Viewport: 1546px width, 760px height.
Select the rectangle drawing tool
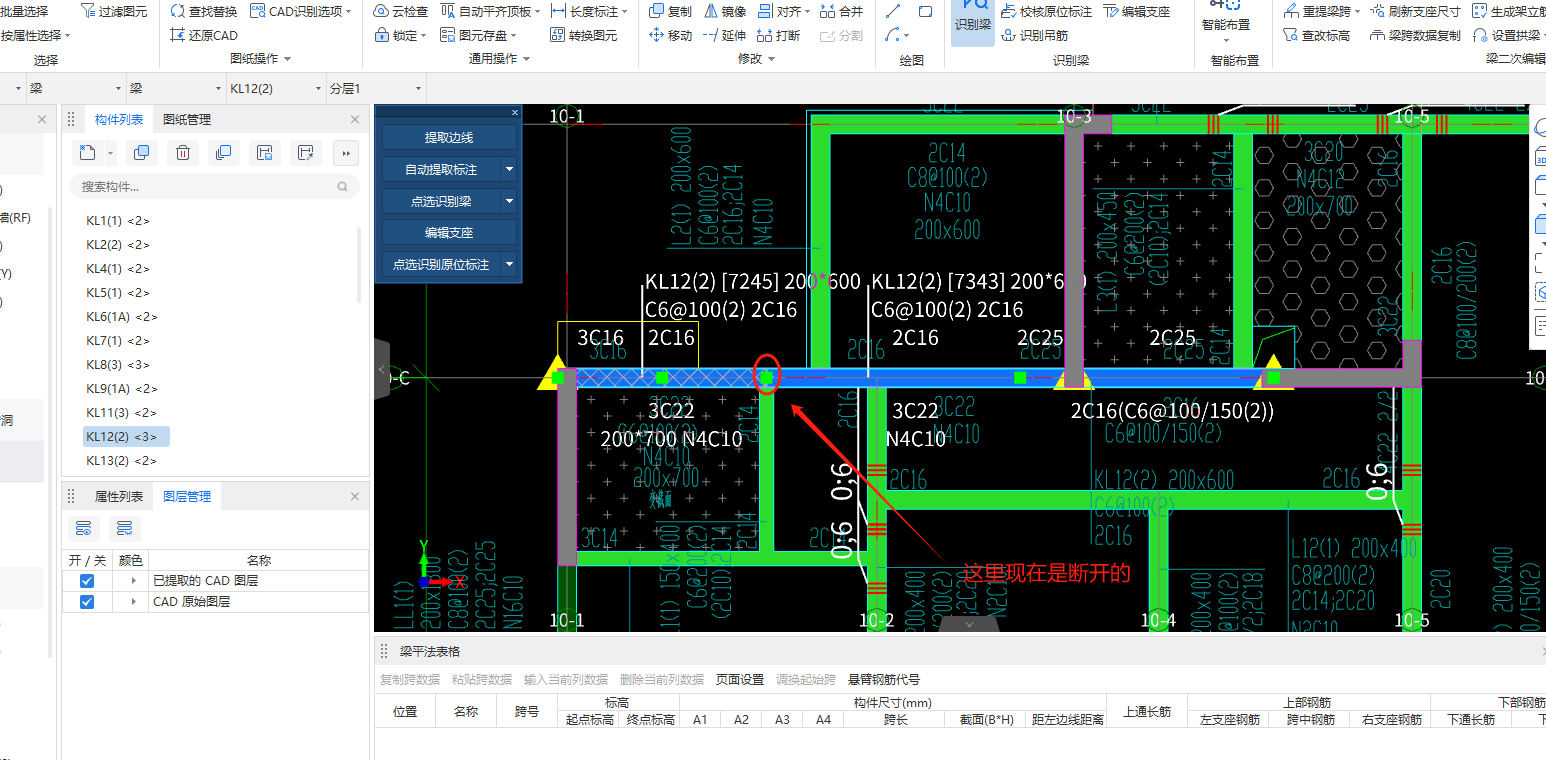click(x=925, y=11)
